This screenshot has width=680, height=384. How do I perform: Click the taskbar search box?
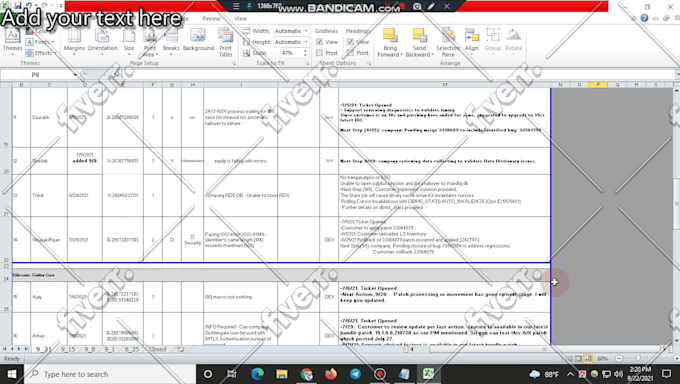[110, 374]
